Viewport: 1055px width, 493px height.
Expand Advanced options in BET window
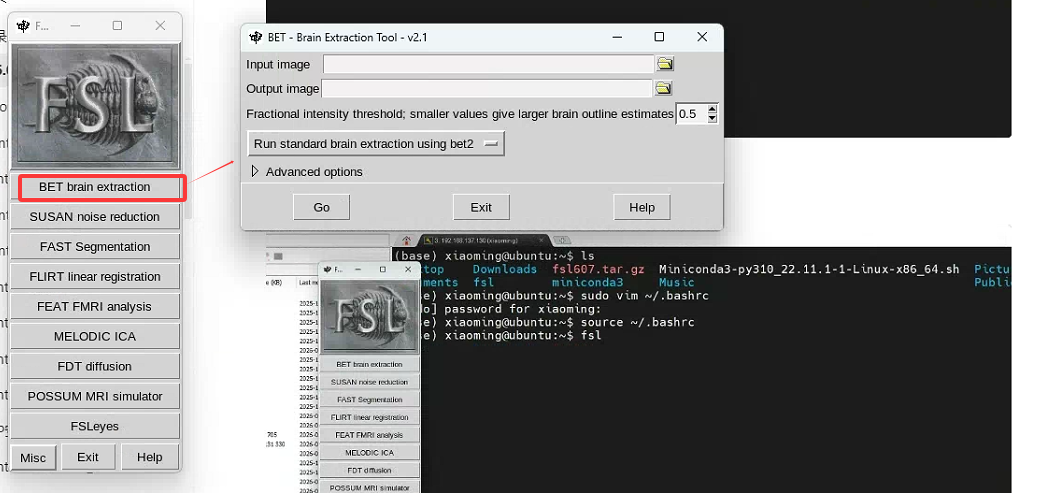coord(255,172)
